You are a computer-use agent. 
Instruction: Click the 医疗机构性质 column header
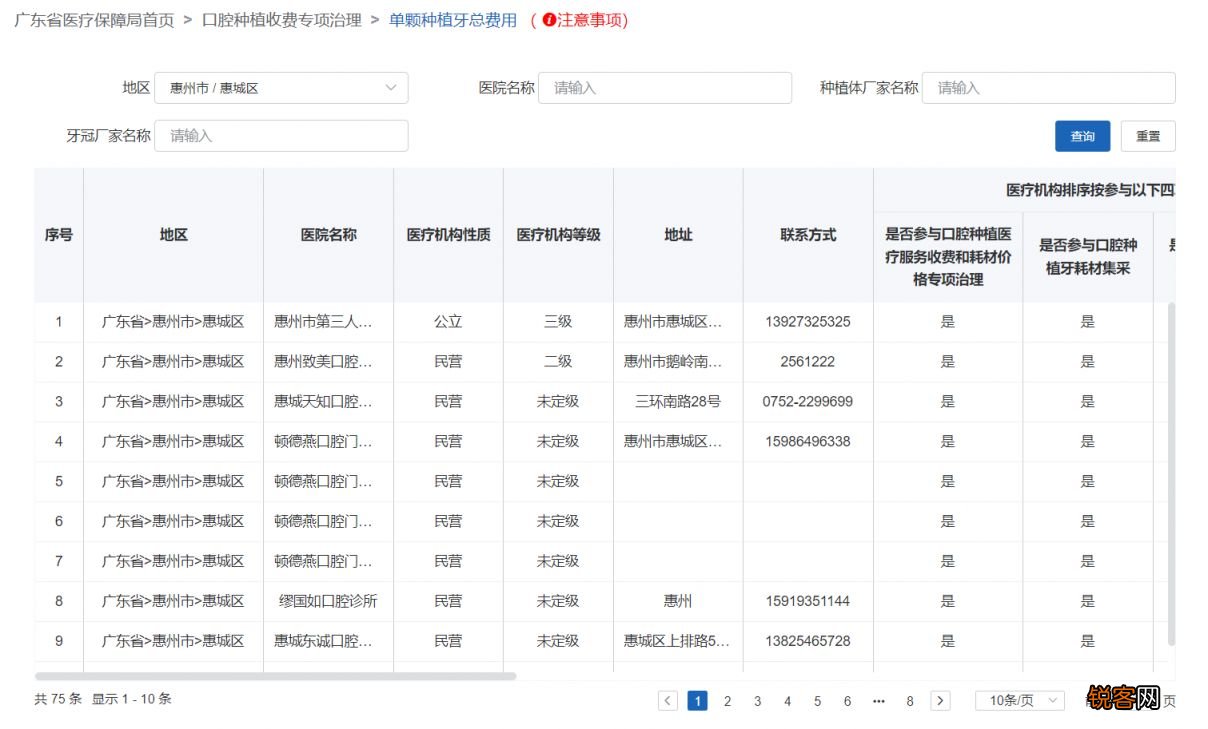tap(448, 235)
